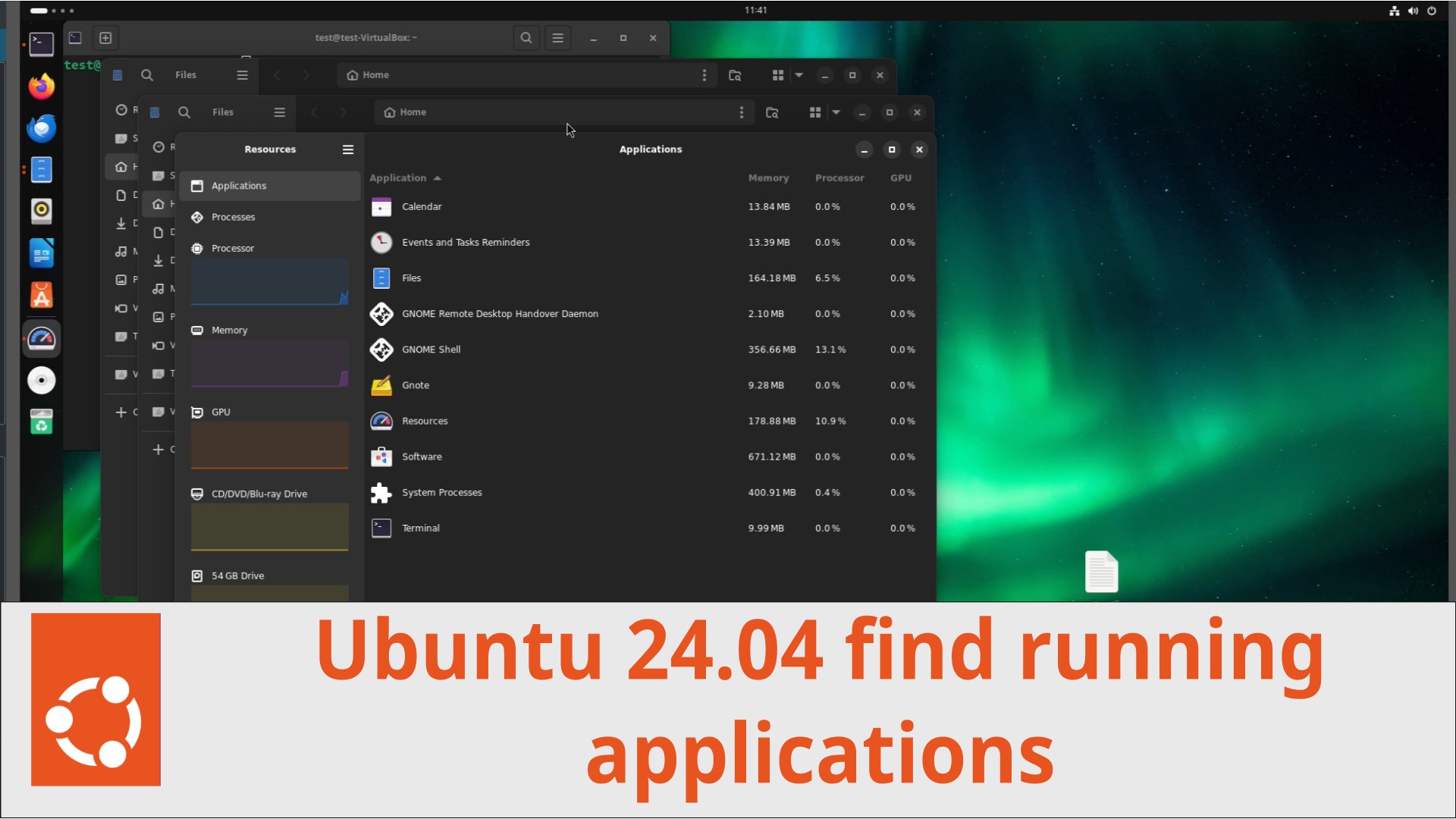Select the Software row icon

(381, 457)
